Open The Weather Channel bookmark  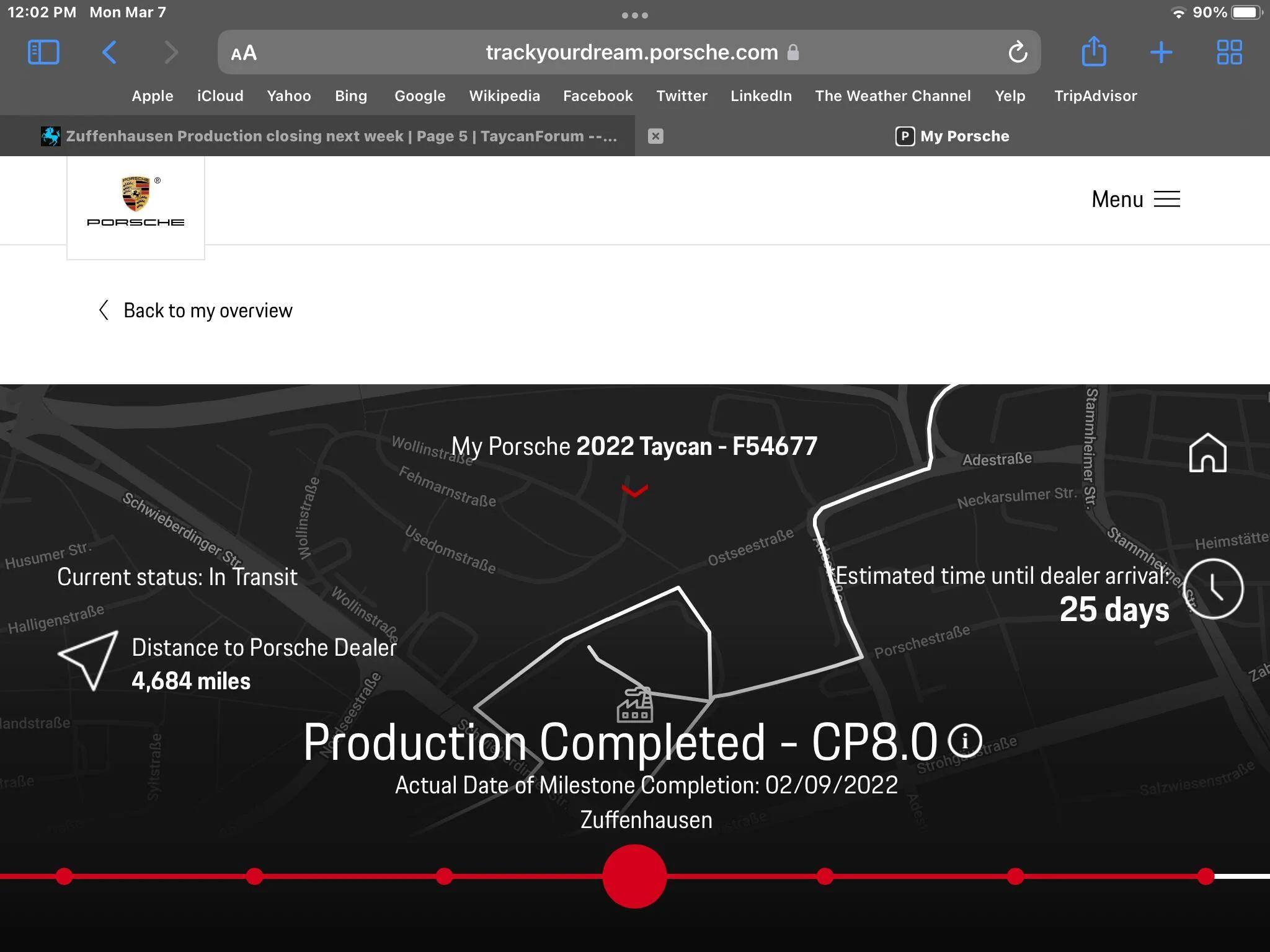click(893, 96)
